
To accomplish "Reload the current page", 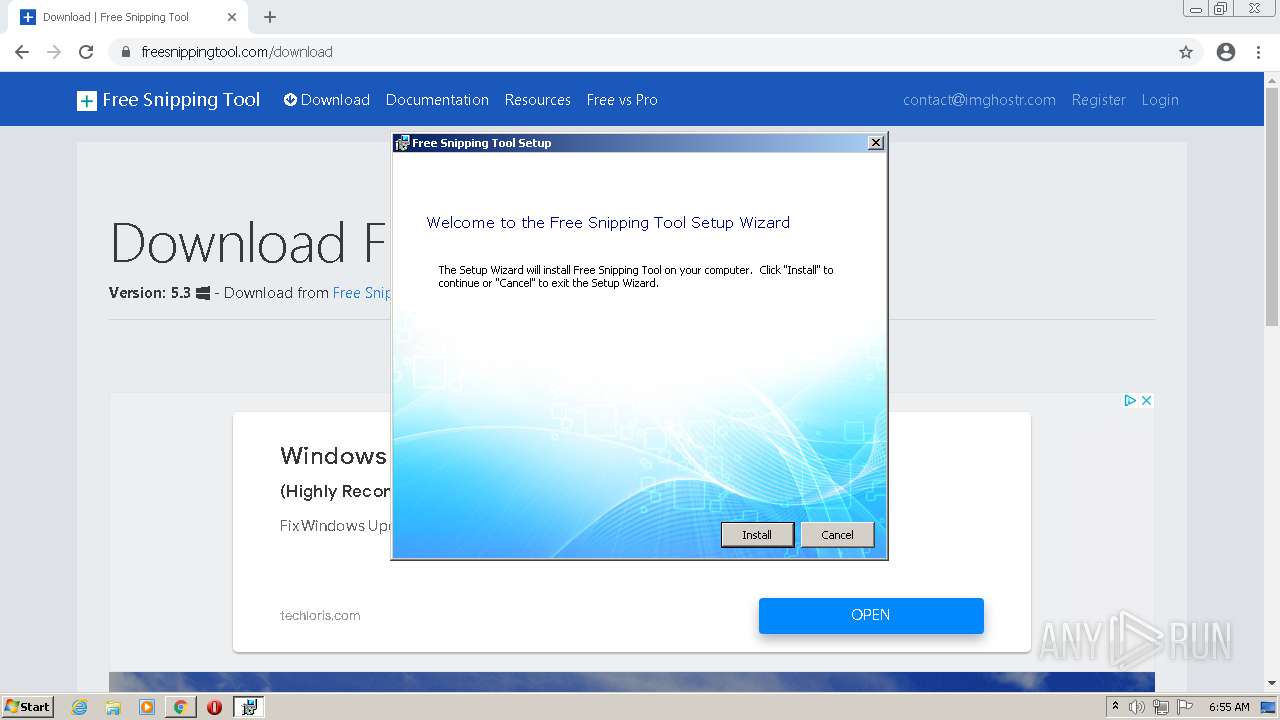I will click(x=86, y=52).
